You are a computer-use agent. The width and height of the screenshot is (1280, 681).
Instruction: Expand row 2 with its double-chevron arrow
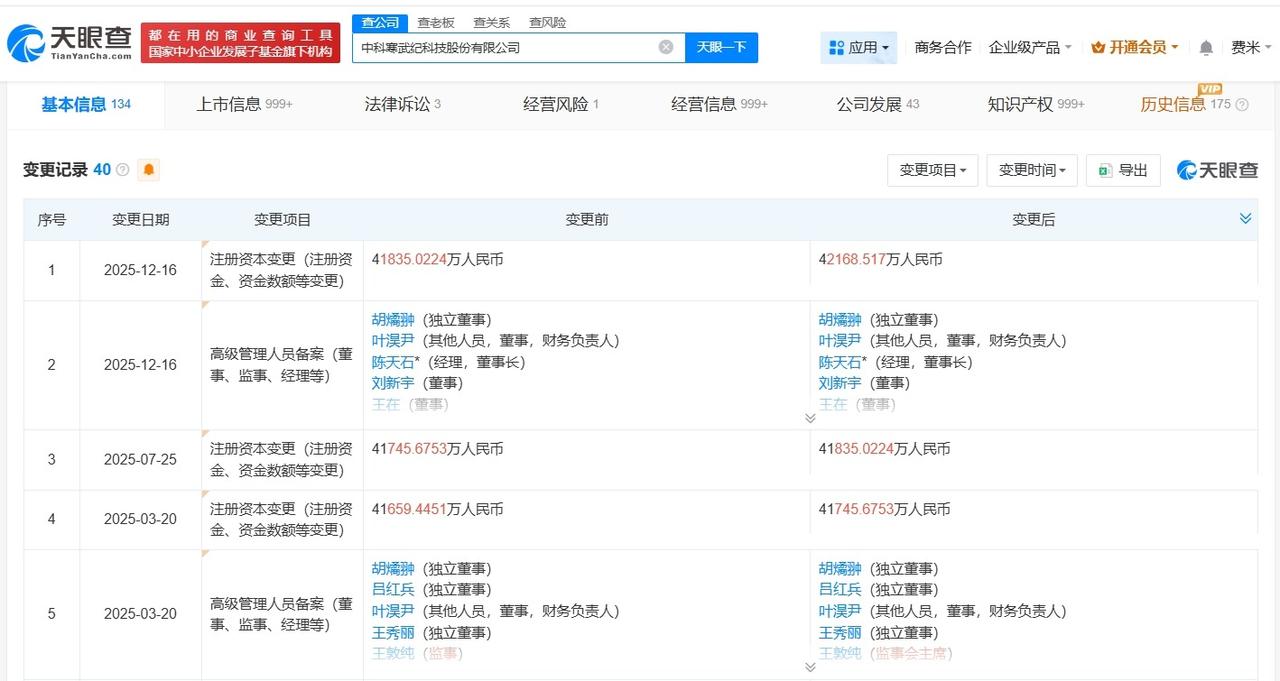tap(811, 418)
